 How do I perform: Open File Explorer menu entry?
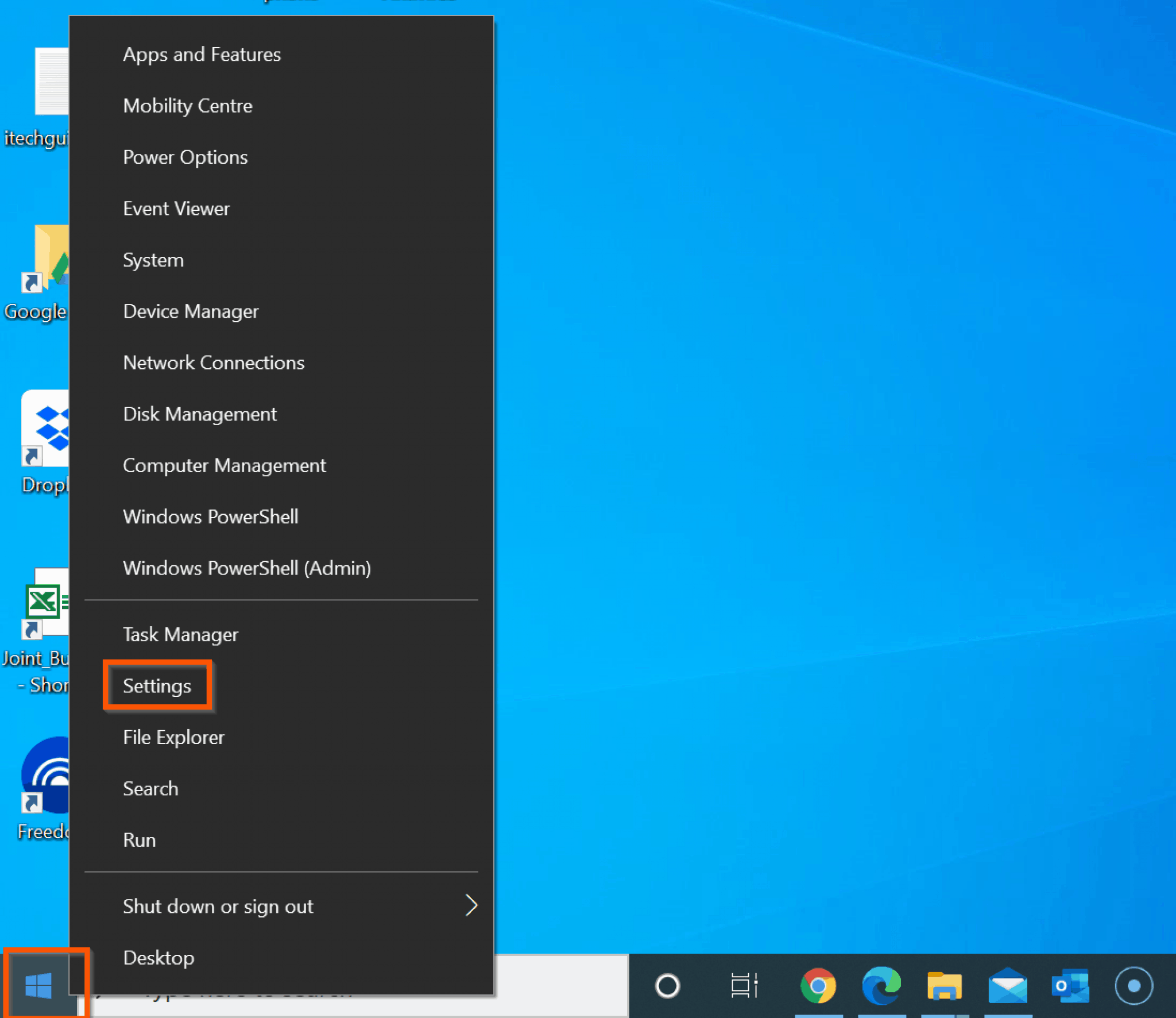[x=281, y=737]
